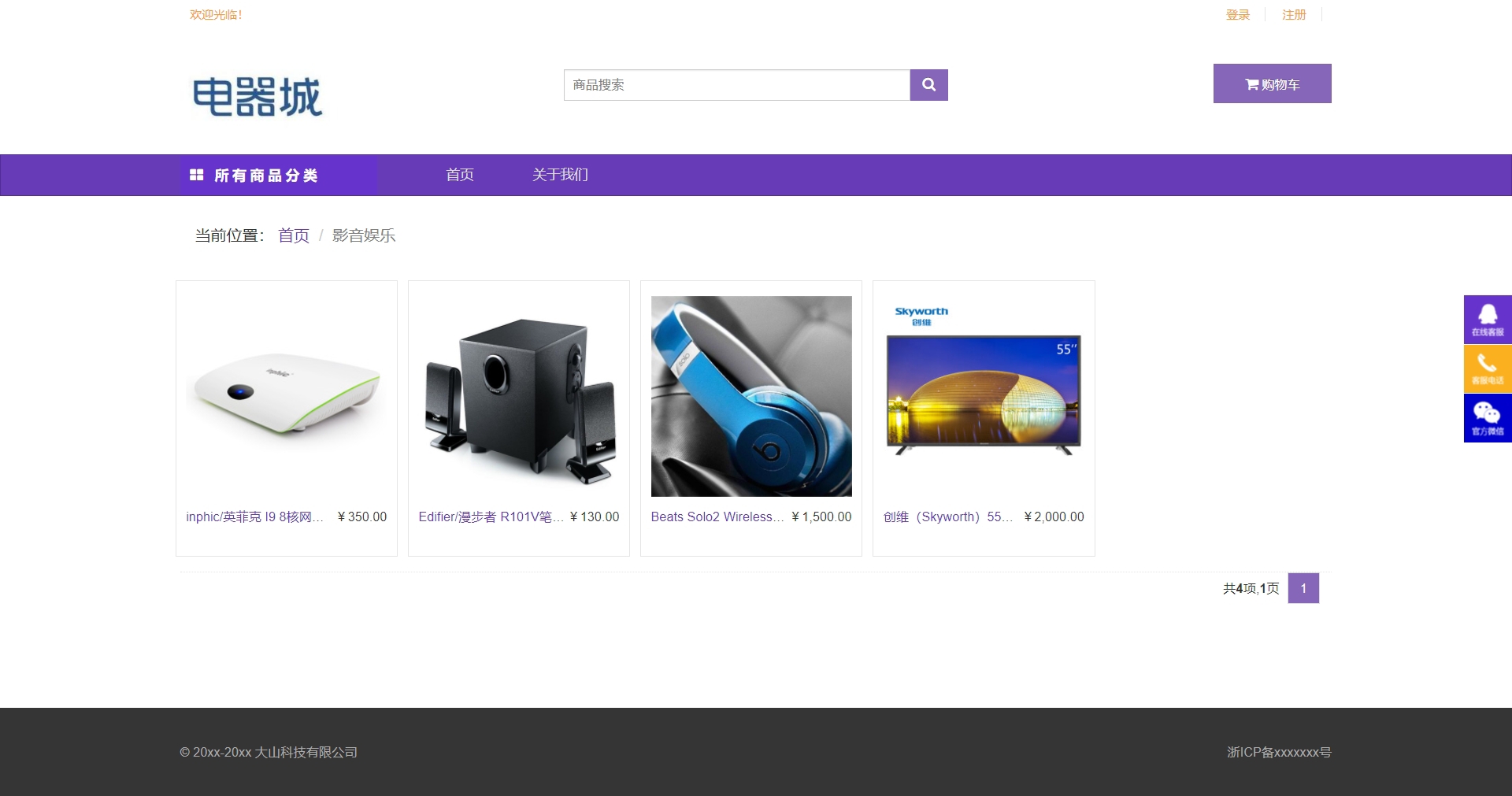The width and height of the screenshot is (1512, 796).
Task: Click the ¥1,500.00 price text
Action: coord(821,516)
